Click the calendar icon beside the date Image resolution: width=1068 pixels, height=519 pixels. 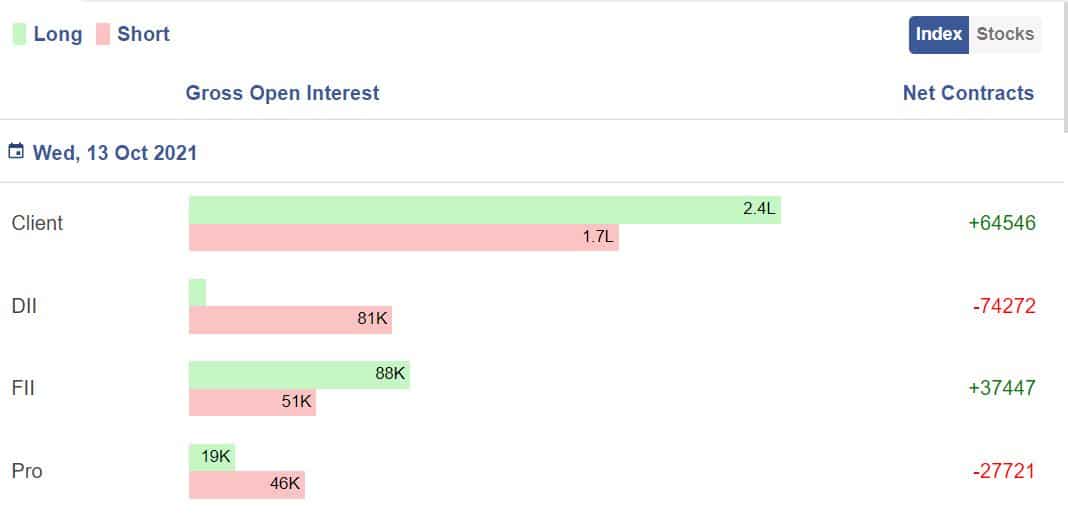tap(16, 152)
